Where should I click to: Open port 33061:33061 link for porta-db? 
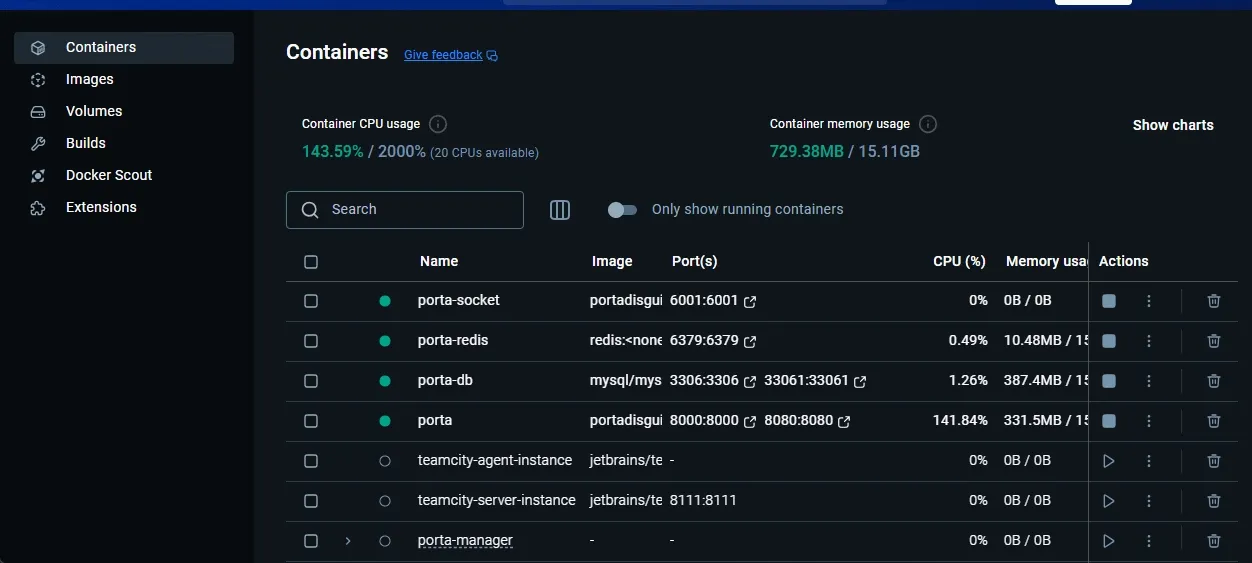(x=815, y=381)
